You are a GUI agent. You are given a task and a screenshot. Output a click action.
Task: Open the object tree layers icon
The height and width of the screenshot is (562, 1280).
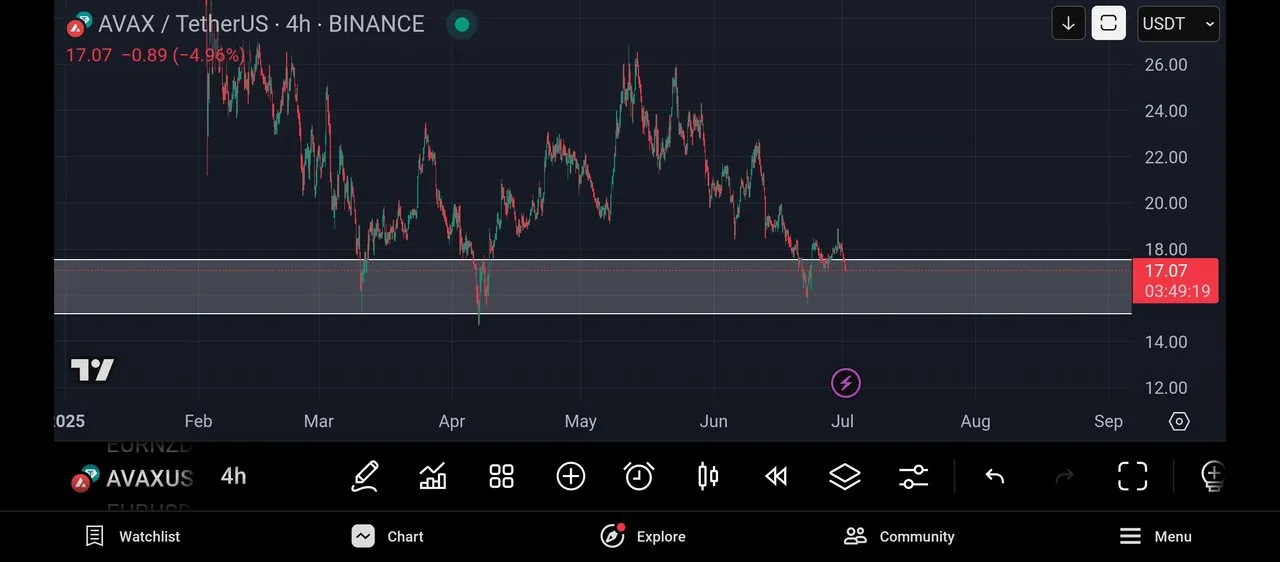click(845, 477)
